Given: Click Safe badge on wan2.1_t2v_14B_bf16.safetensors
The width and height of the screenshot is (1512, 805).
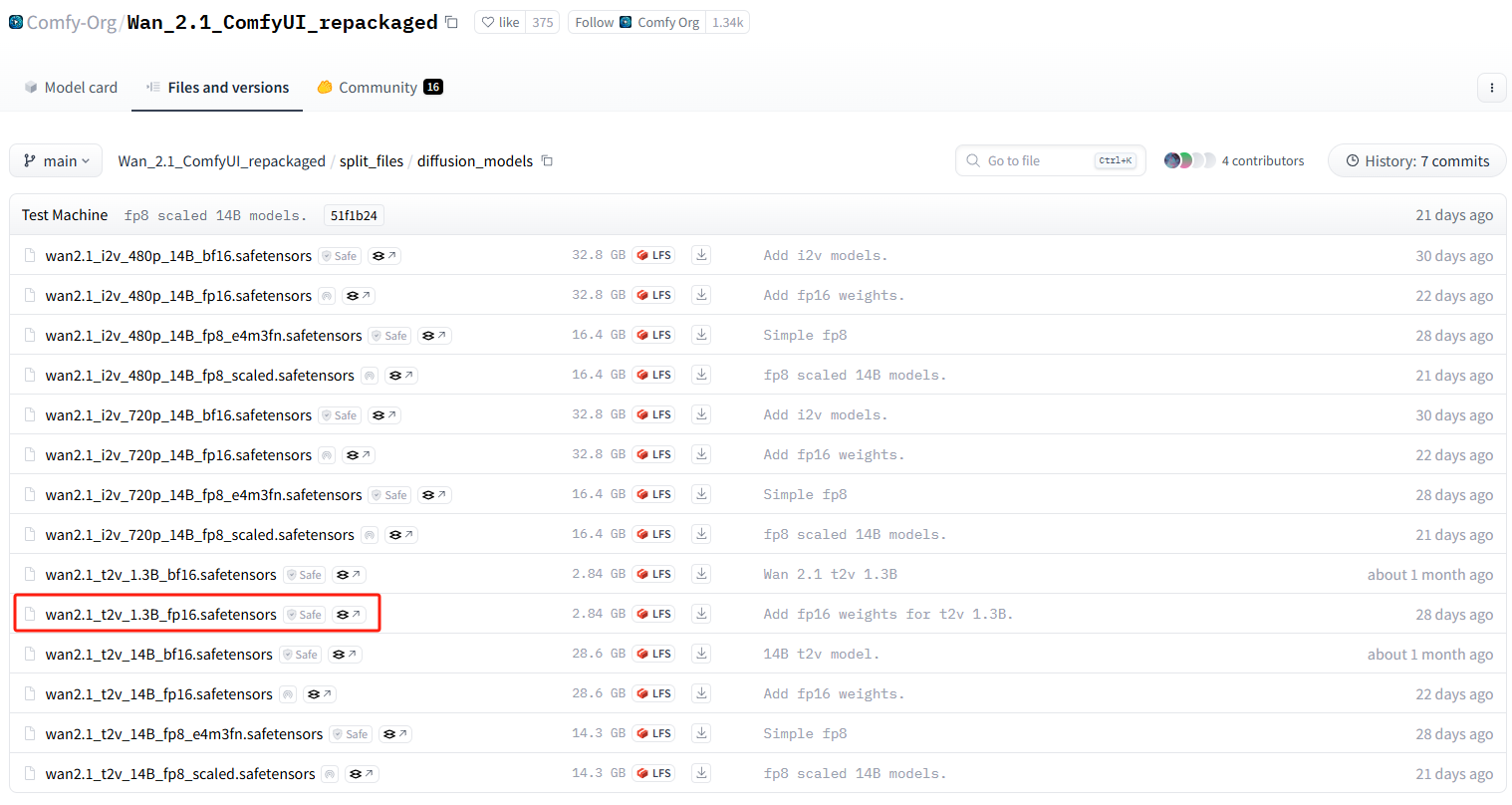Looking at the screenshot, I should [300, 655].
